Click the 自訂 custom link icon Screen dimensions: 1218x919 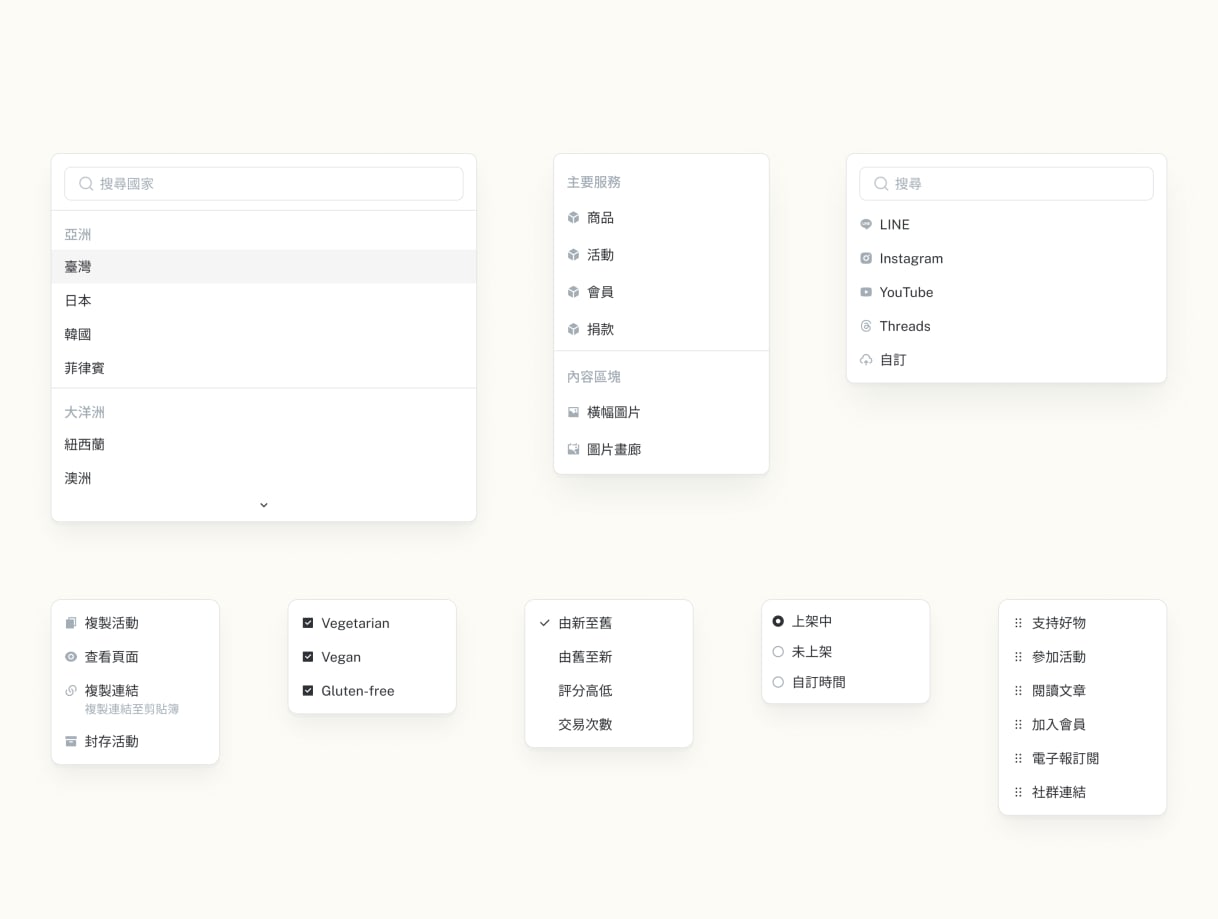click(865, 360)
